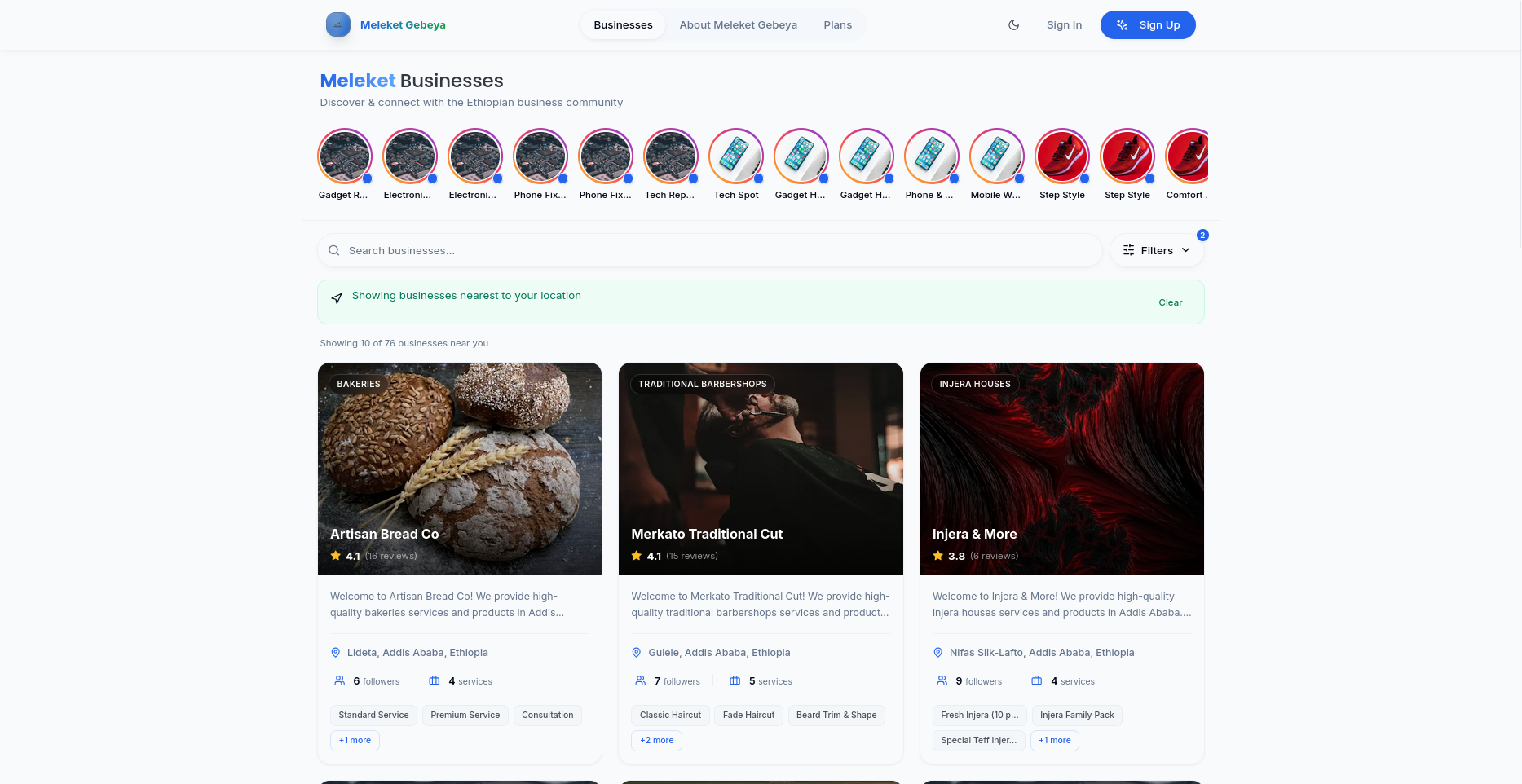Click the map pin icon beside Lideta
Image resolution: width=1522 pixels, height=784 pixels.
coord(335,653)
